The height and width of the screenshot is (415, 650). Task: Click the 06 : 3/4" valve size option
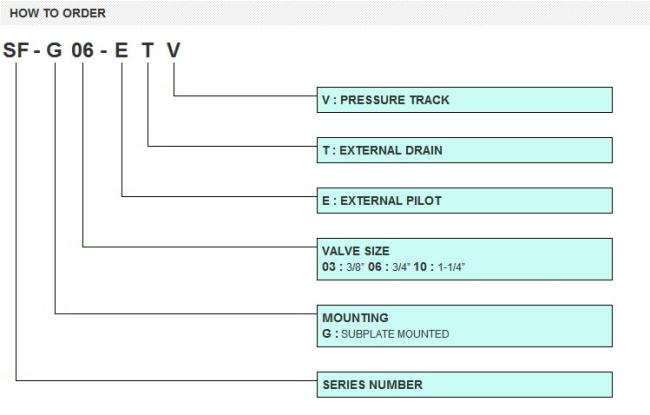pyautogui.click(x=389, y=267)
